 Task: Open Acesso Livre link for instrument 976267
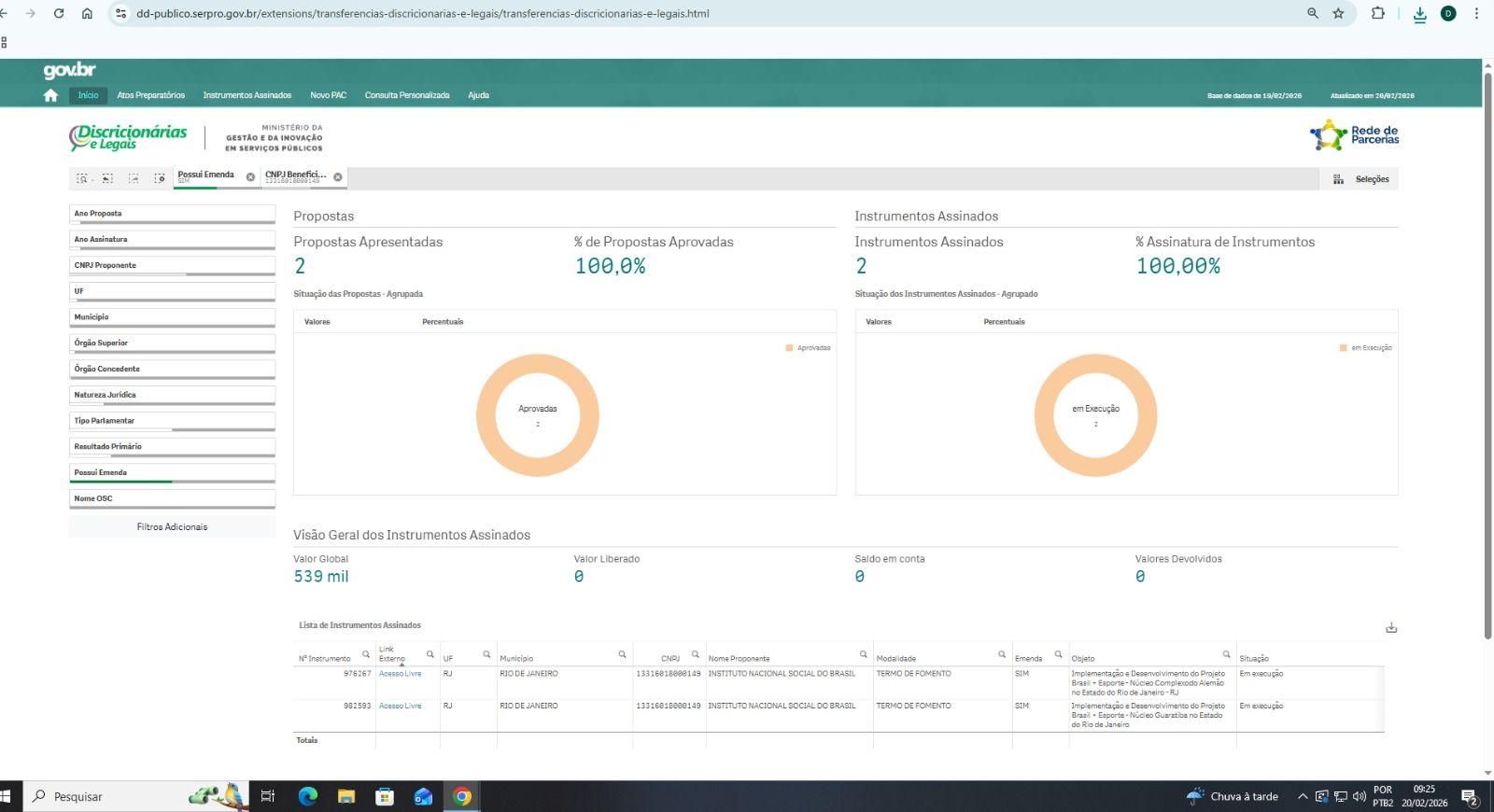(400, 674)
